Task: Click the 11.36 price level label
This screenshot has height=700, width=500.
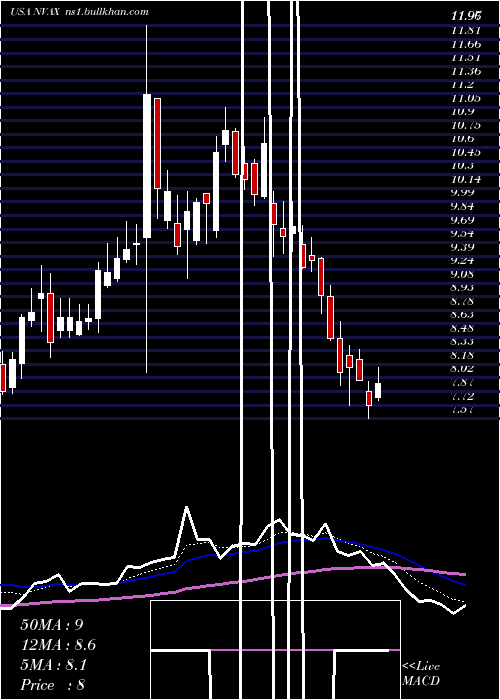Action: tap(466, 71)
